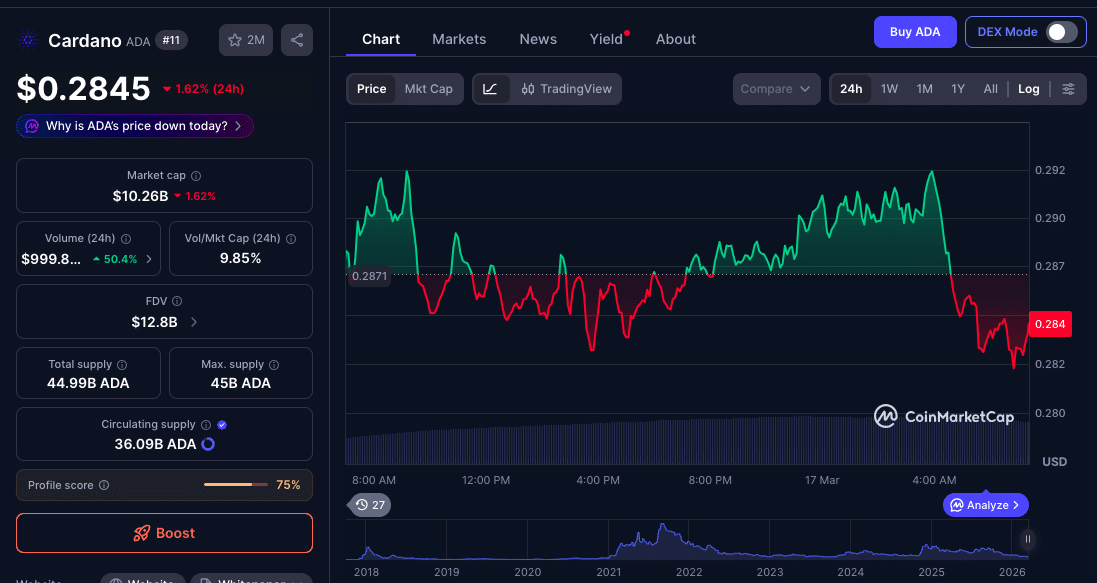The width and height of the screenshot is (1097, 583).
Task: Click the Buy ADA button
Action: tap(914, 31)
